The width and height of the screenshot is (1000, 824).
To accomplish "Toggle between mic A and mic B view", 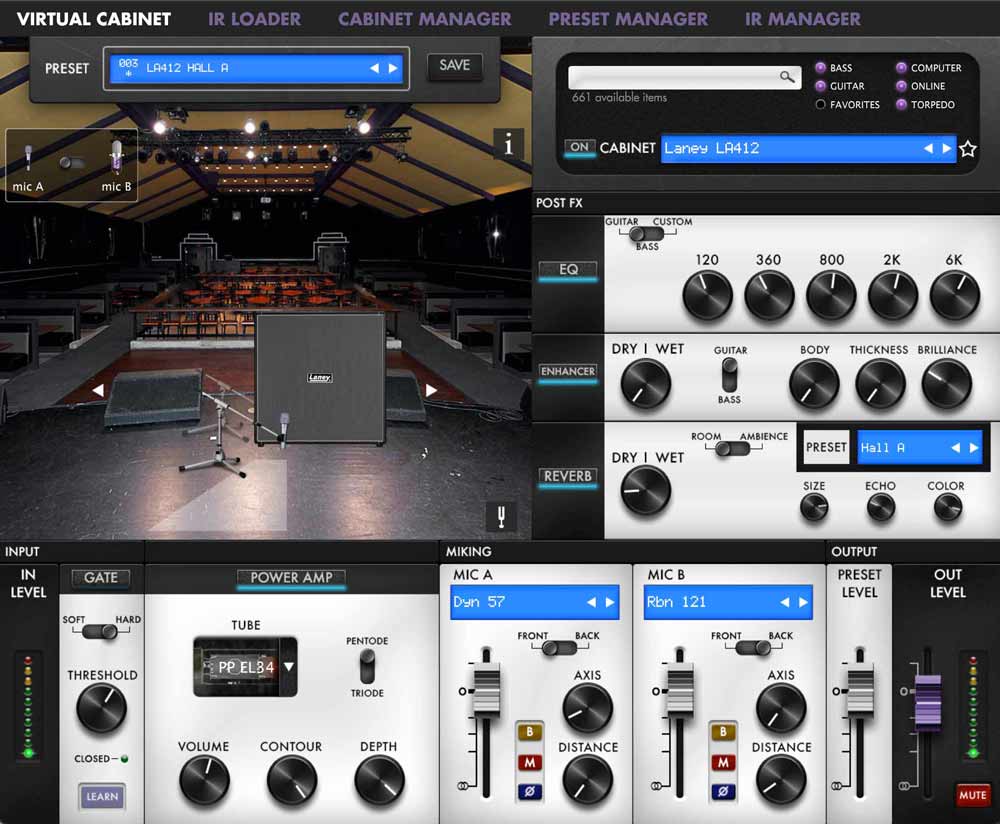I will click(71, 163).
